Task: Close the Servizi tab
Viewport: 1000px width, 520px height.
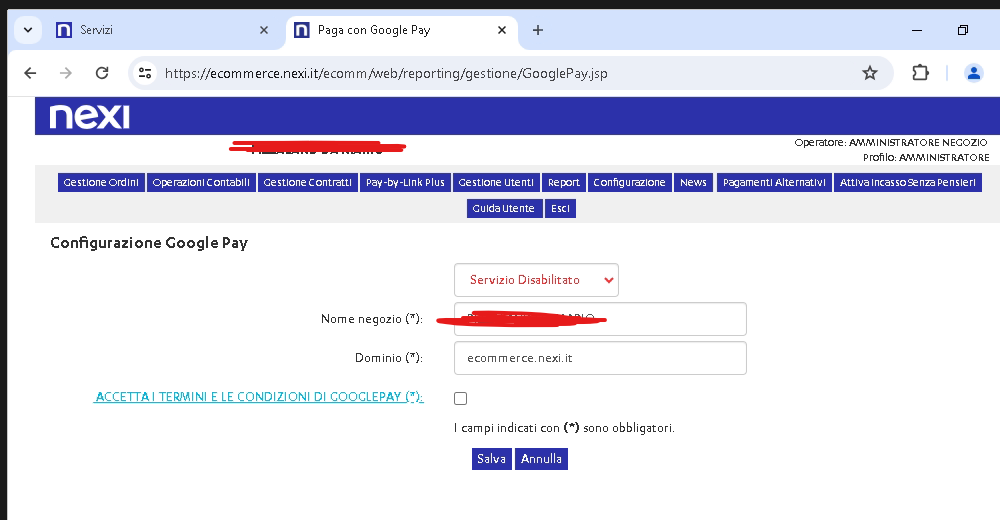Action: (x=264, y=30)
